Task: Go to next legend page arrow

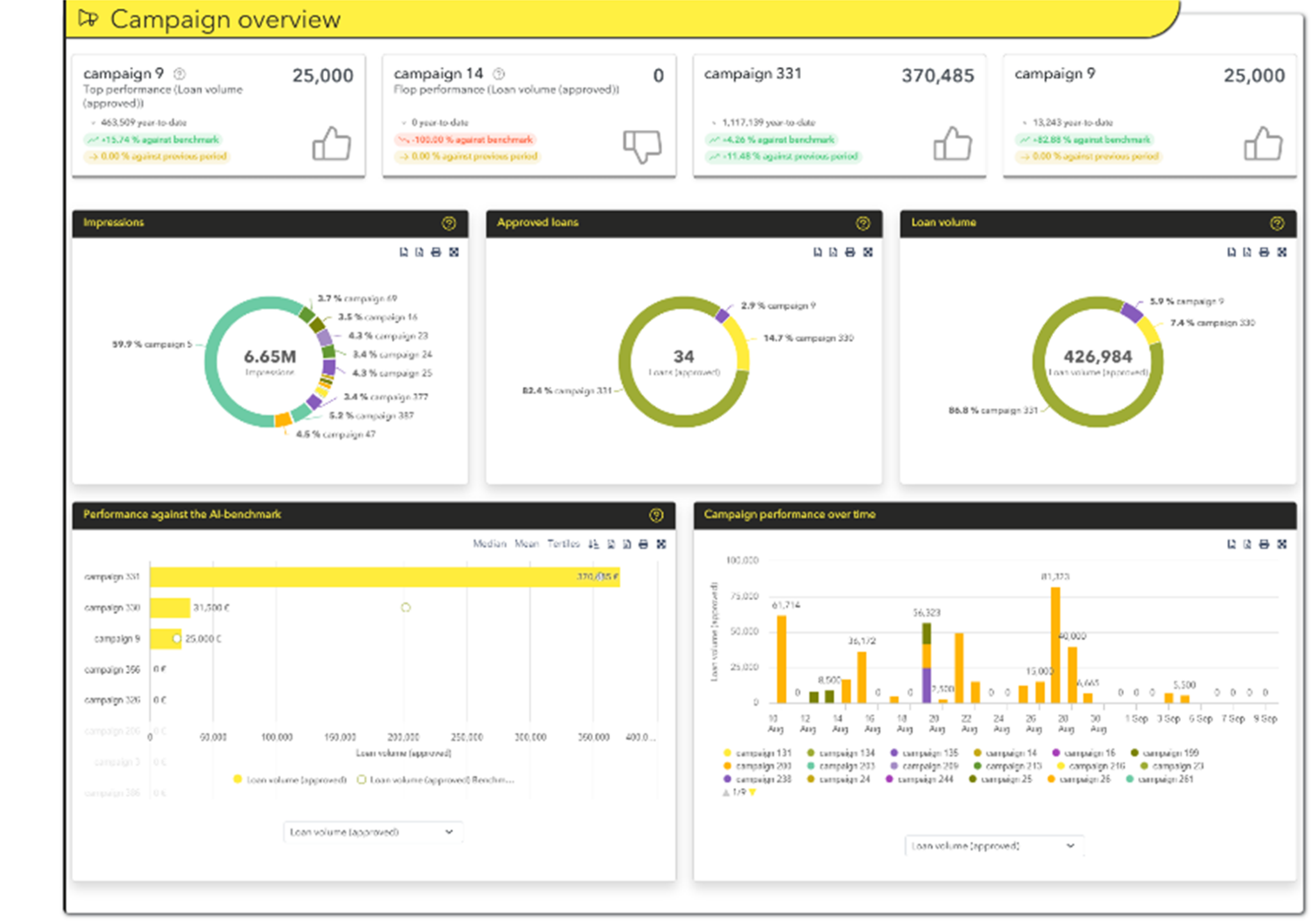Action: [753, 792]
